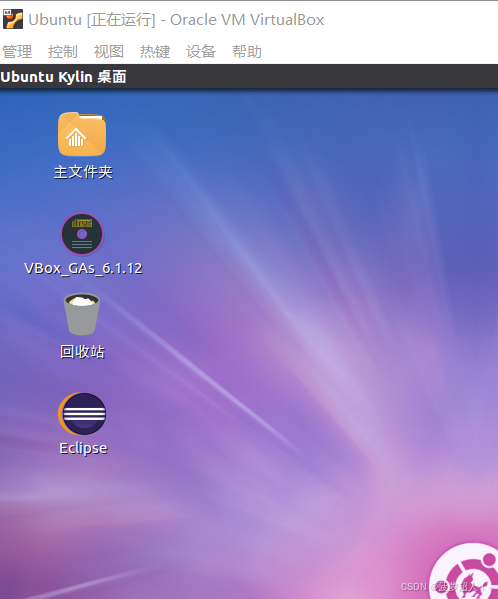Open the VBox_GAs_6.1.12 disc icon
Screen dimensions: 498x599
82,234
